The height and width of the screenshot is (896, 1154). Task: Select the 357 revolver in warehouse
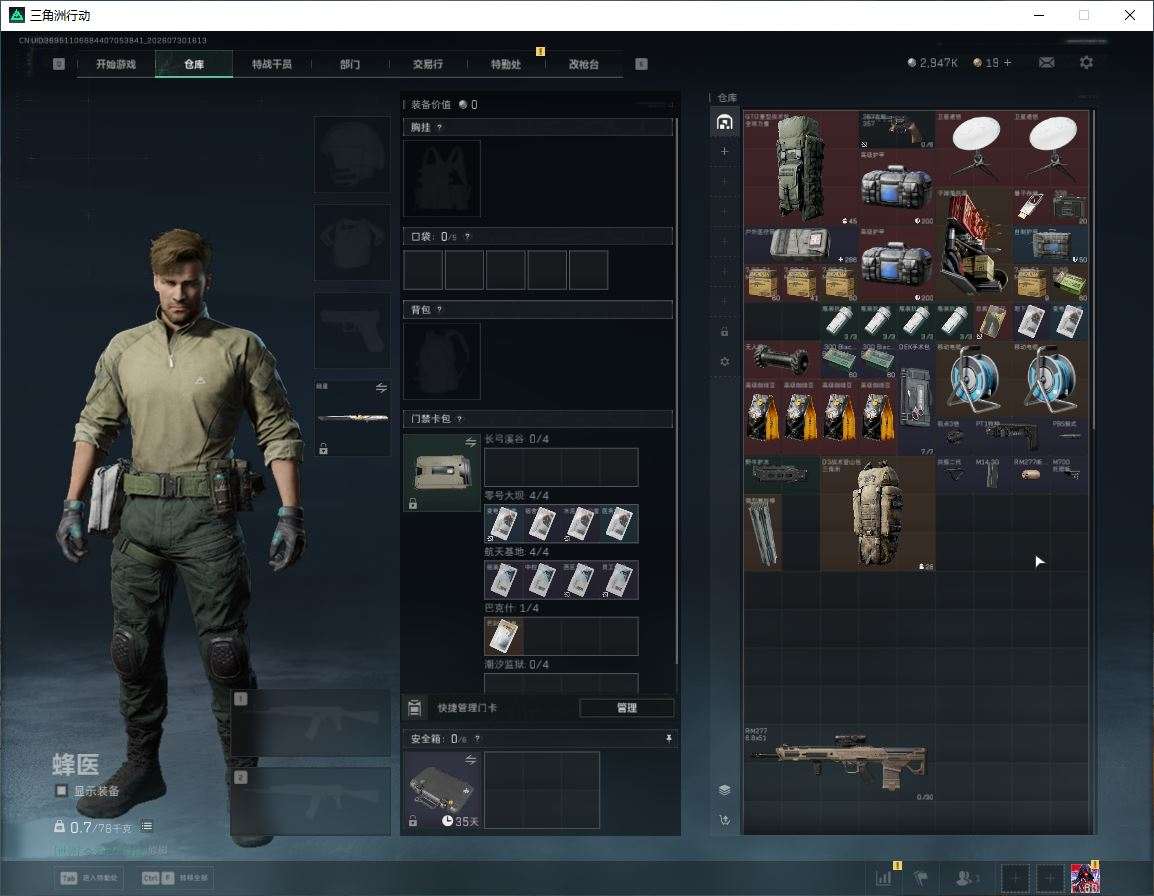[x=896, y=130]
